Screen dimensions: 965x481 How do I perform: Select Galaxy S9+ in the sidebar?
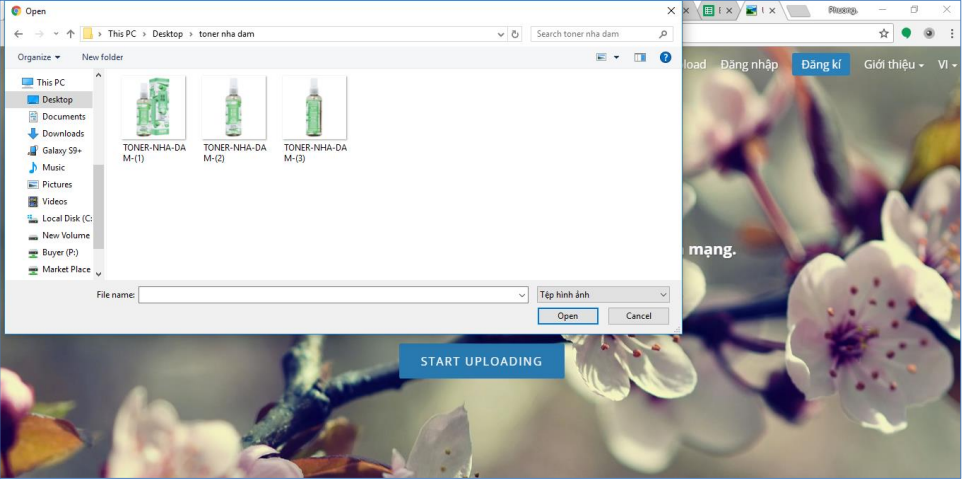click(x=61, y=150)
